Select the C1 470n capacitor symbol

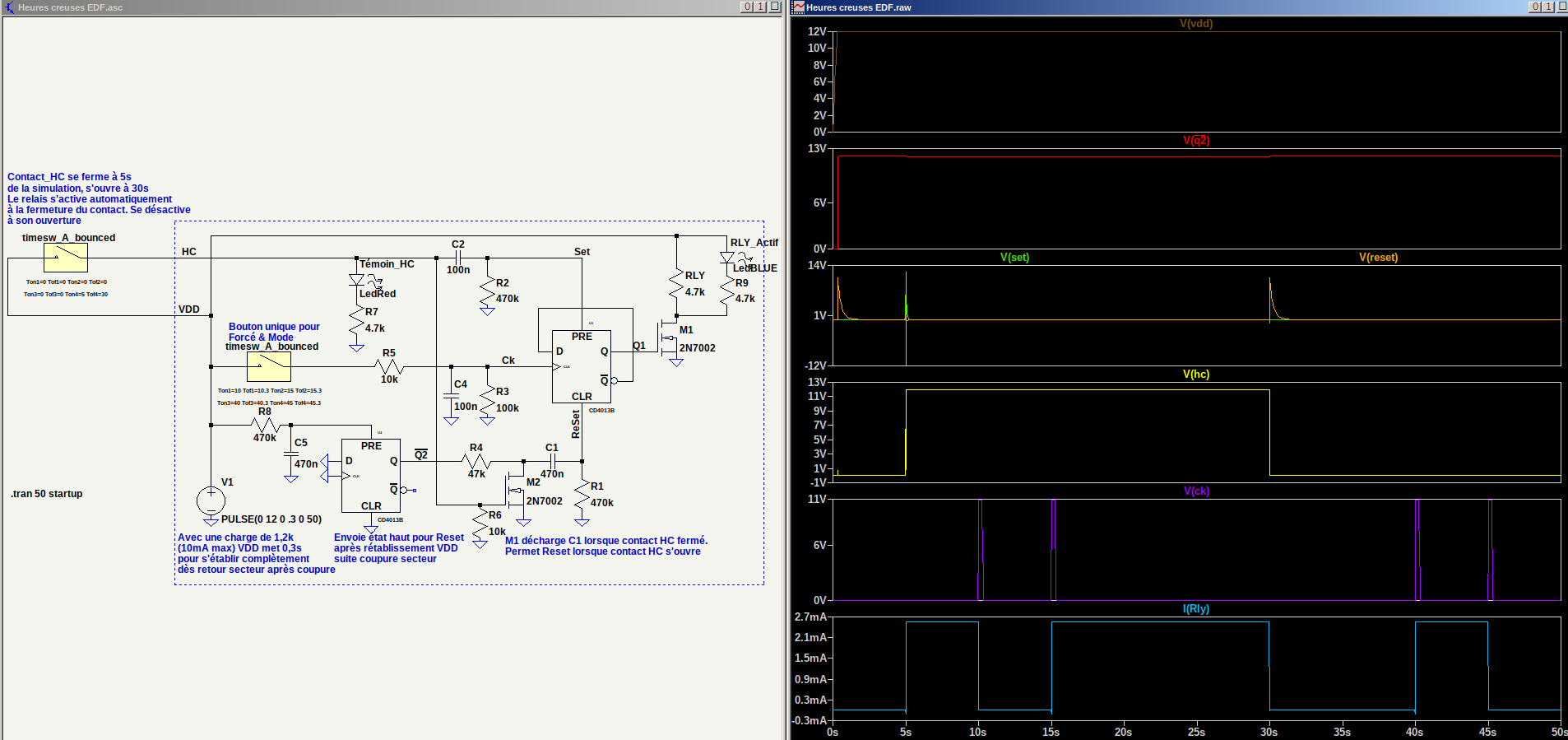(553, 461)
